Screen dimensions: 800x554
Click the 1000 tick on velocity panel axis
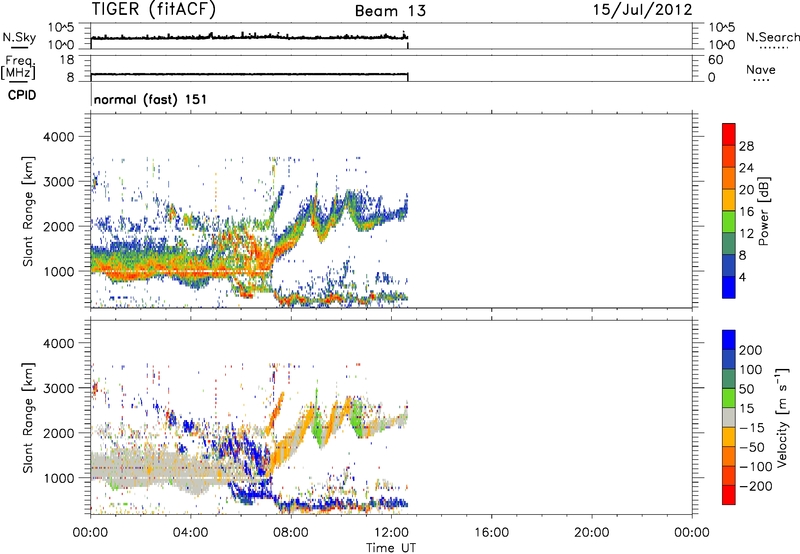(58, 478)
